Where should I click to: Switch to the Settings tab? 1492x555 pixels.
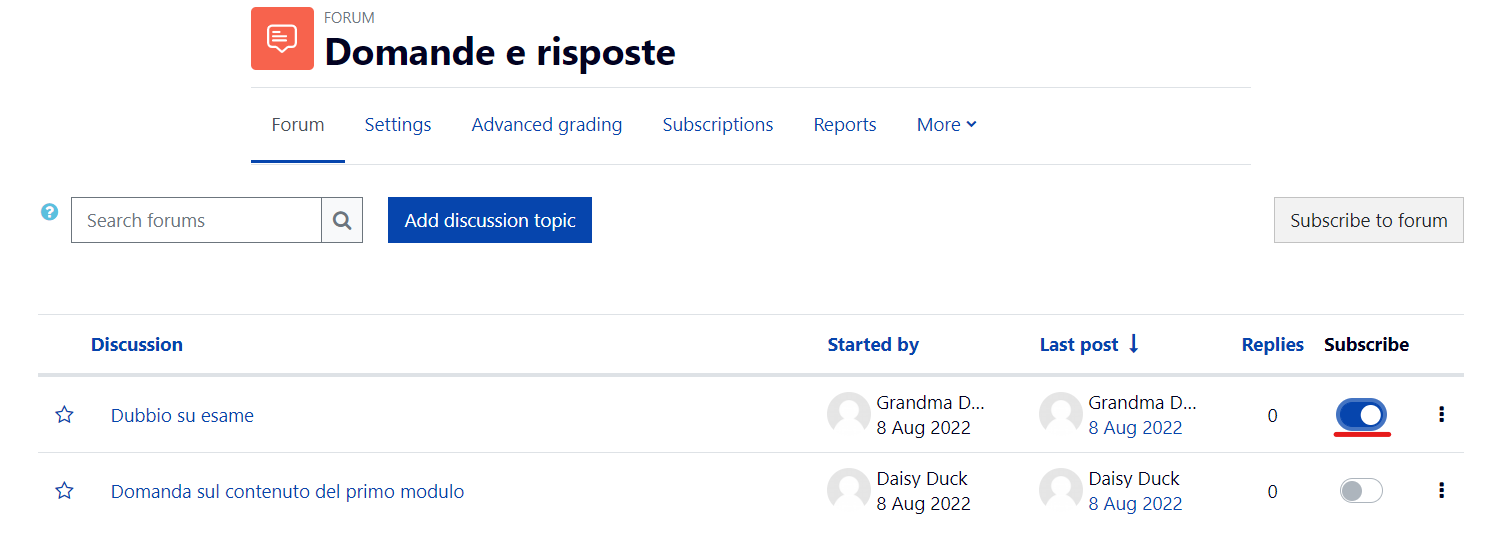398,125
